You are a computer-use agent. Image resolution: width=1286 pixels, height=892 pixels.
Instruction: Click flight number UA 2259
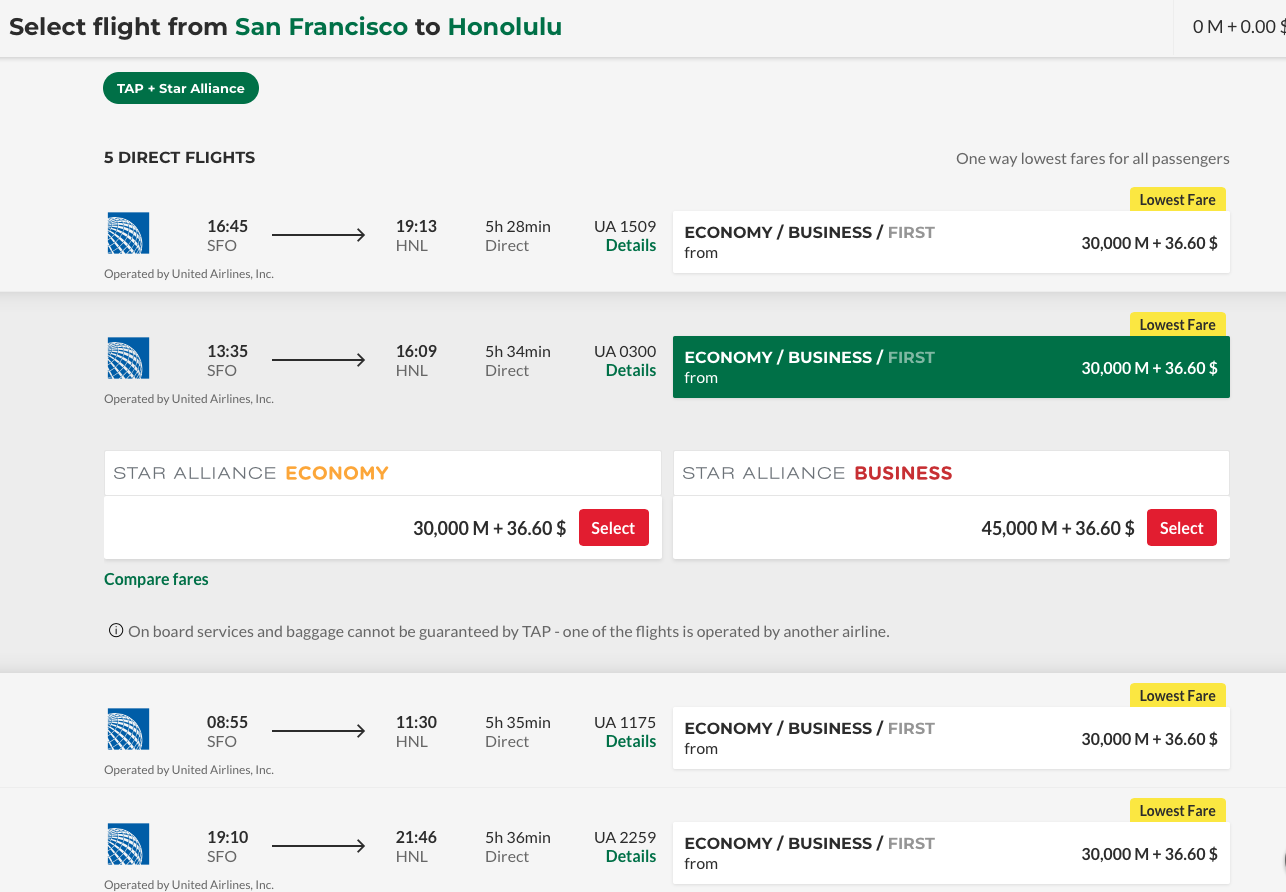(625, 837)
